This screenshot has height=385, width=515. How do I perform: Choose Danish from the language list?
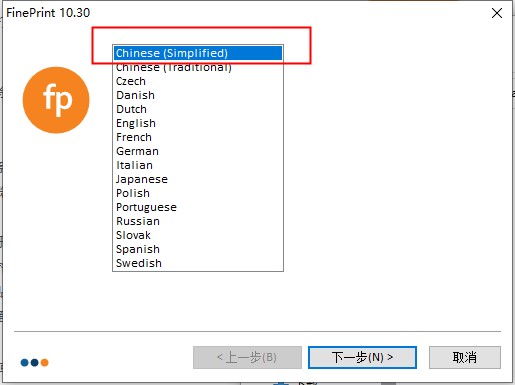coord(198,95)
